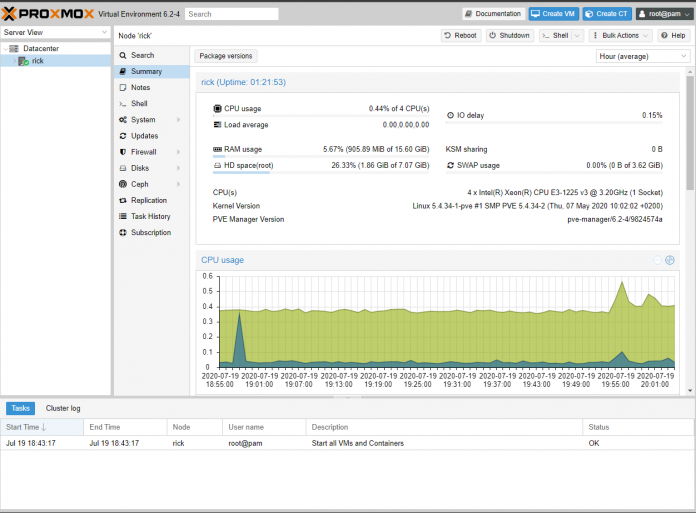Screen dimensions: 696x513
Task: Open Task History for node rick
Action: 150,216
